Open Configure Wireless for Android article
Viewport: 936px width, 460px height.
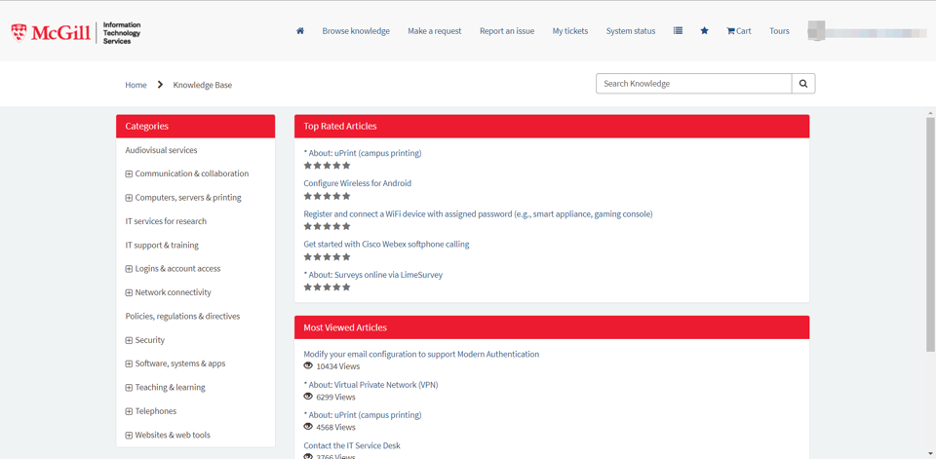357,183
